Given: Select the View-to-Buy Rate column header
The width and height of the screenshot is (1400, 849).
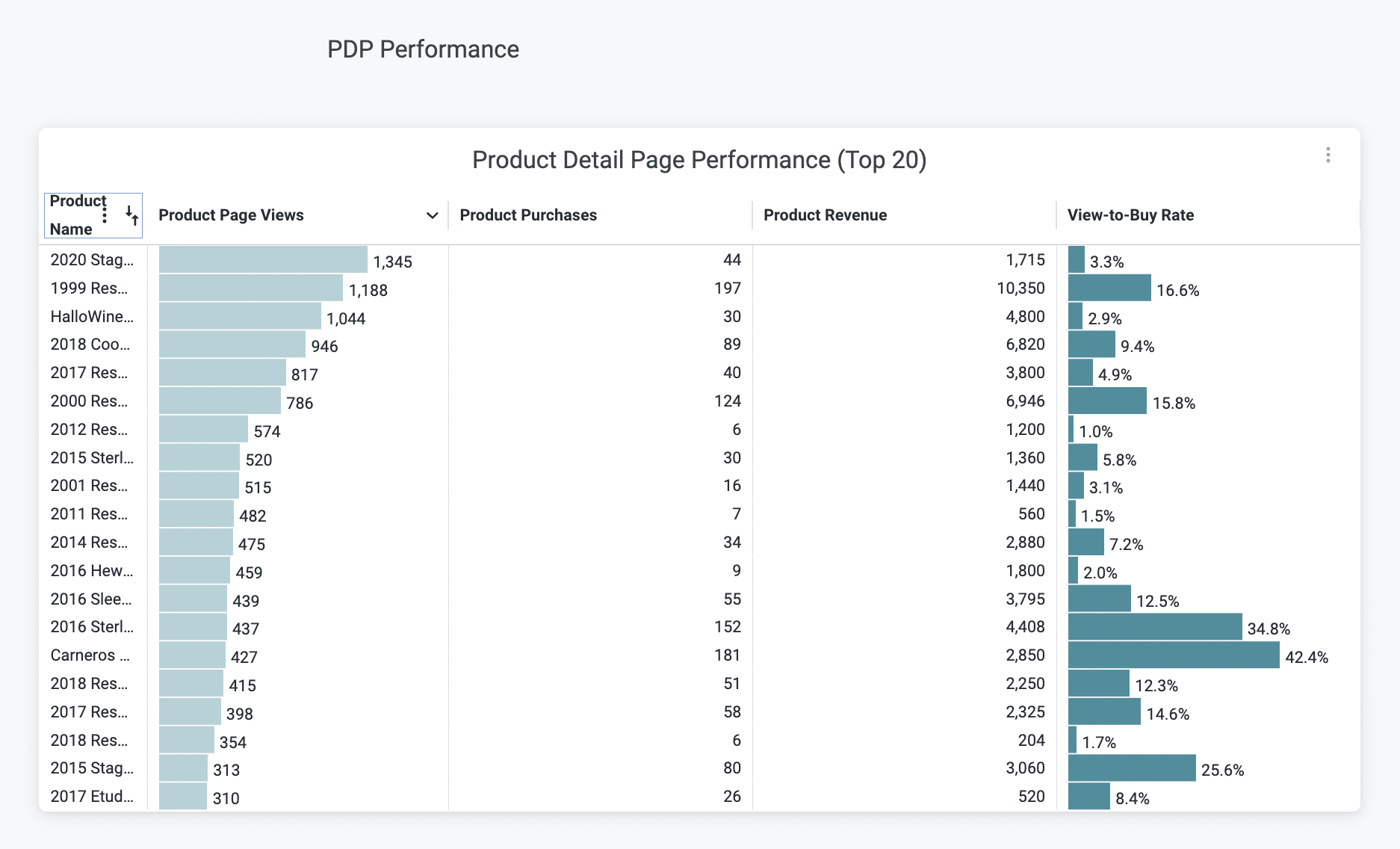Looking at the screenshot, I should (1130, 215).
